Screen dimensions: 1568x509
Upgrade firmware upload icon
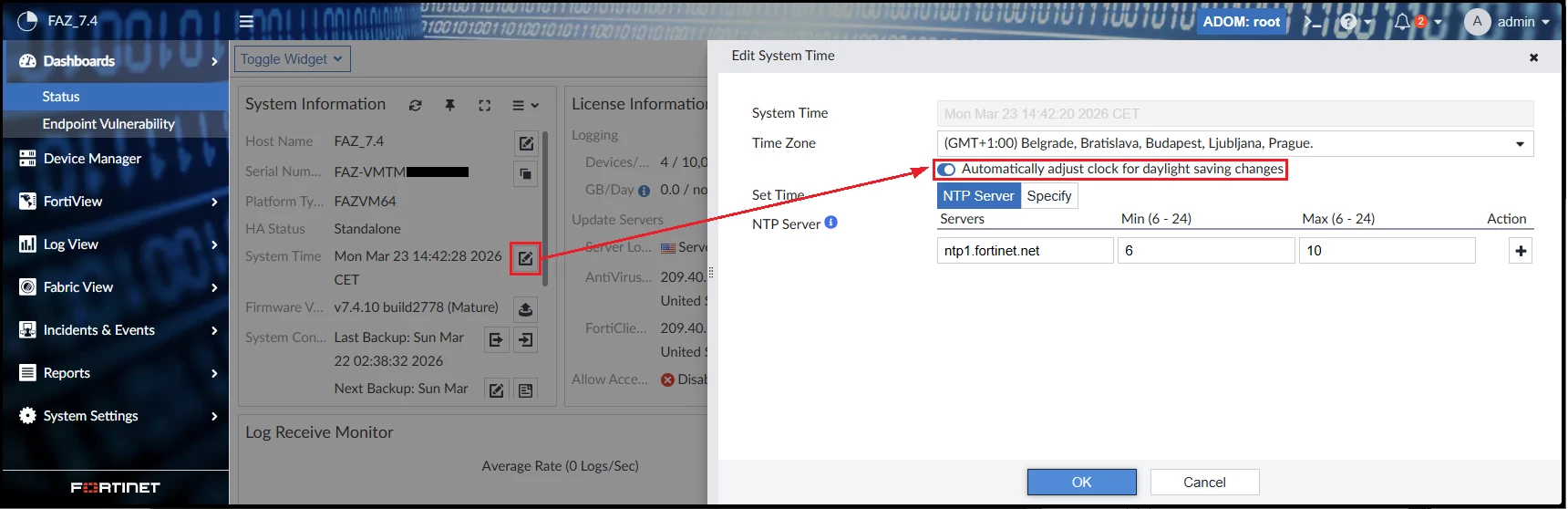click(526, 309)
